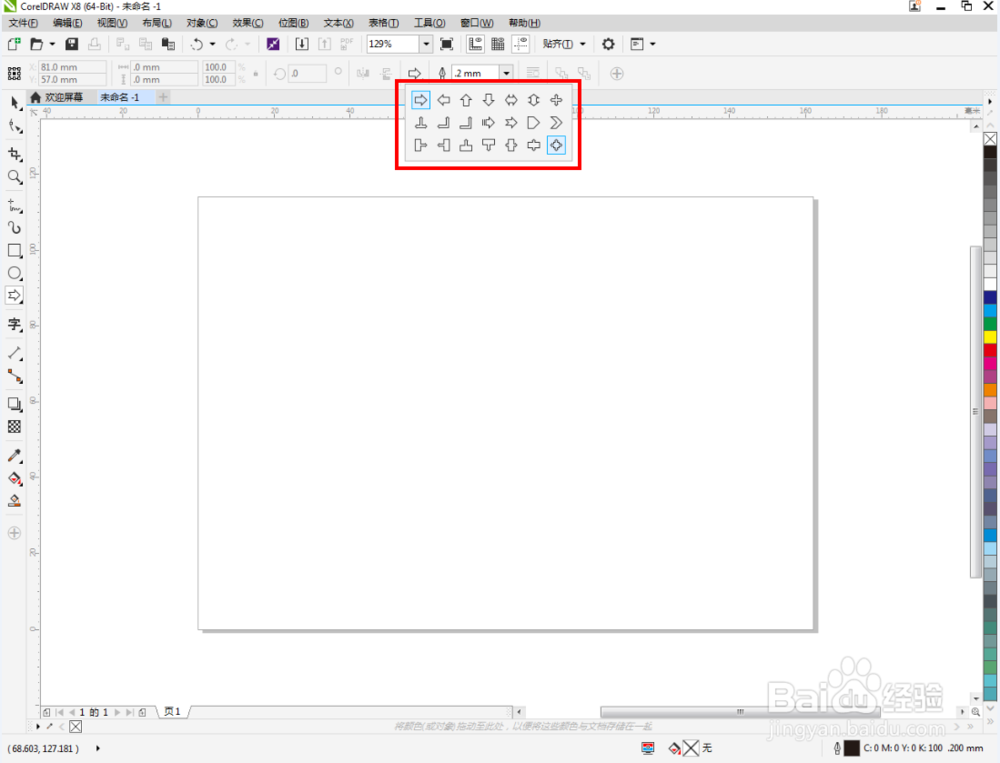Open the 编辑 menu
Viewport: 1000px width, 763px height.
click(x=68, y=23)
